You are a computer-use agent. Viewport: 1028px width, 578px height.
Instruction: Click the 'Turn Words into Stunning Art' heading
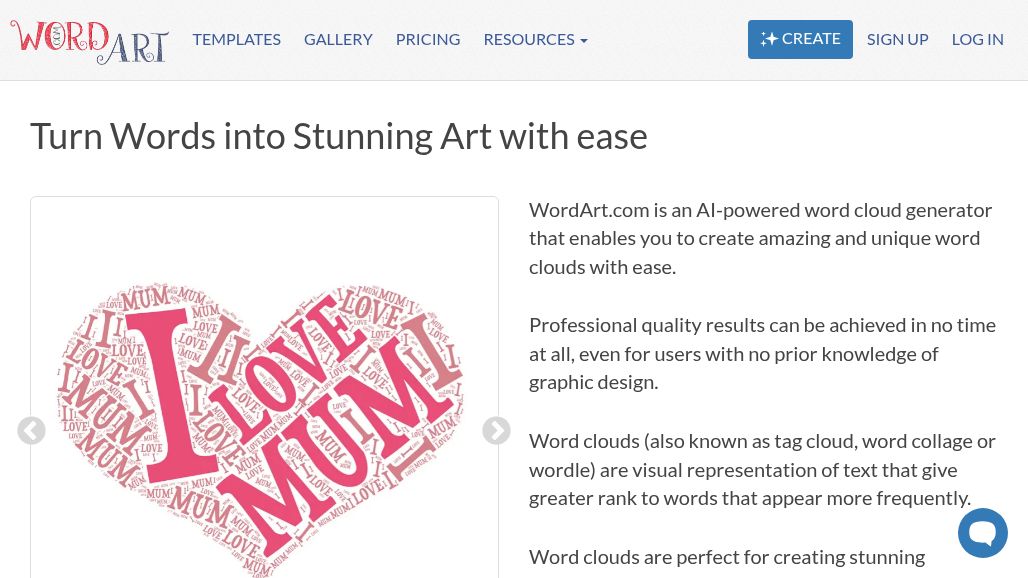coord(339,136)
